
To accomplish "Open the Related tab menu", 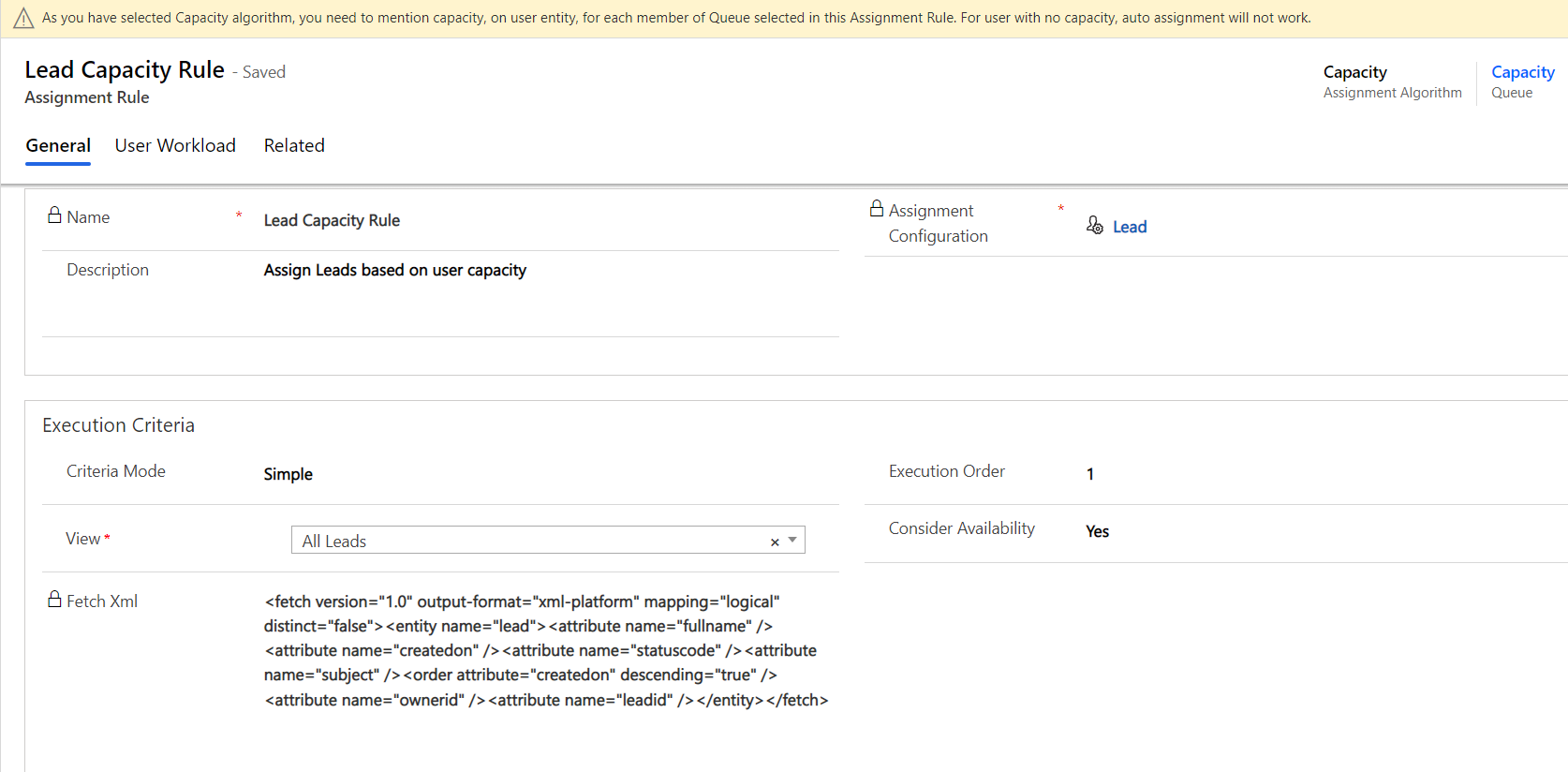I will [294, 146].
